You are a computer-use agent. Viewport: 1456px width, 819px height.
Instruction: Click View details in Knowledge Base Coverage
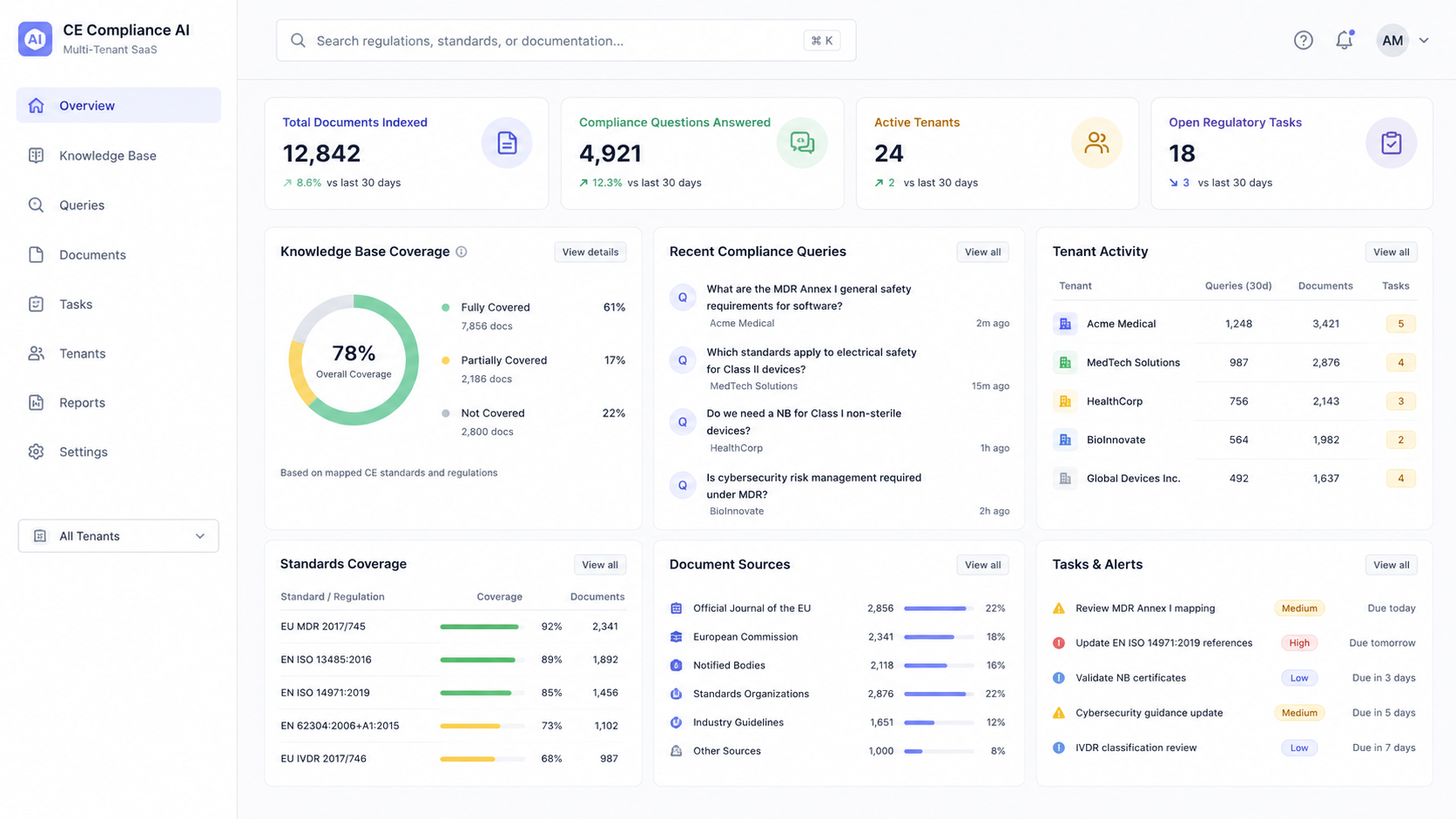590,252
